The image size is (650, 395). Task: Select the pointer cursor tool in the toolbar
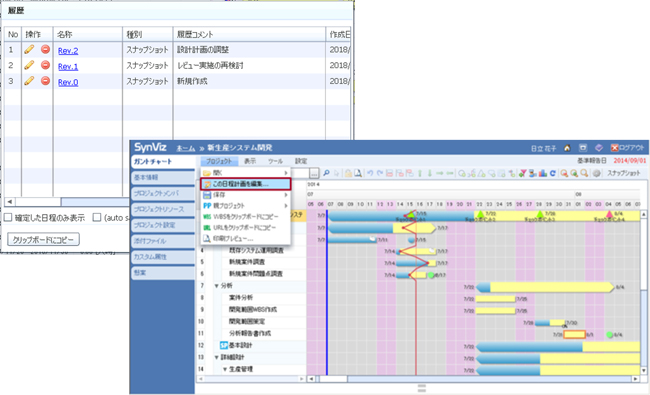[x=336, y=173]
